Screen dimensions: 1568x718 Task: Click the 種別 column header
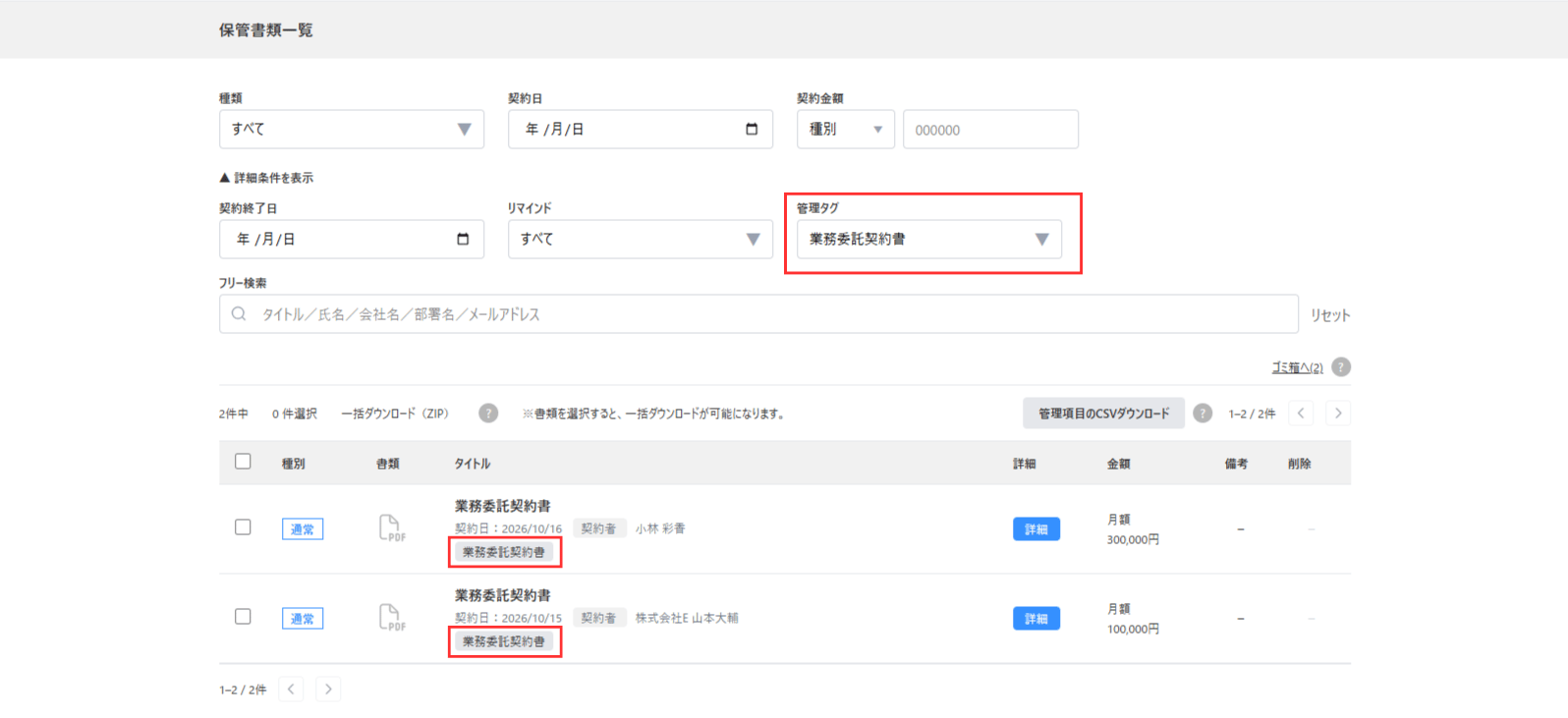click(293, 464)
